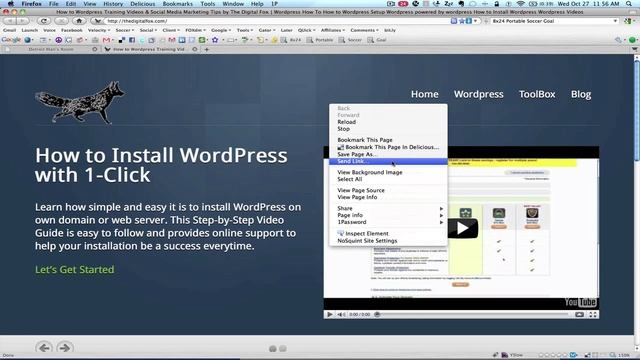Click the big play button on video
Image resolution: width=640 pixels, height=360 pixels.
[462, 229]
